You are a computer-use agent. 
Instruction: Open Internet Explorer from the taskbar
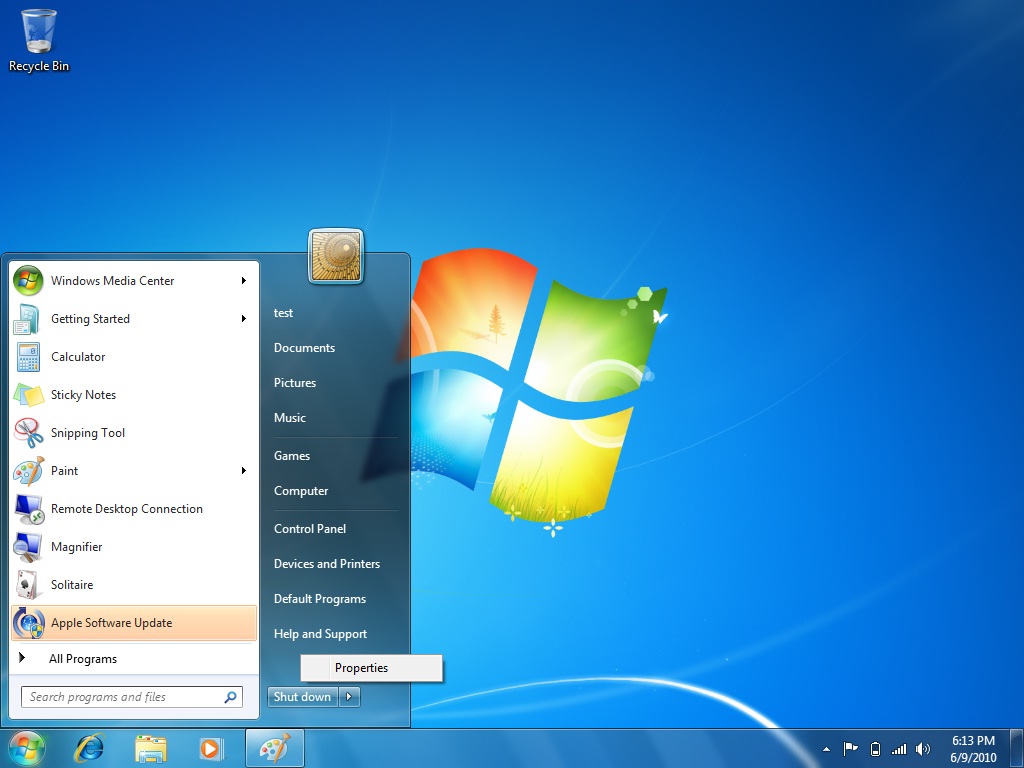(x=89, y=748)
